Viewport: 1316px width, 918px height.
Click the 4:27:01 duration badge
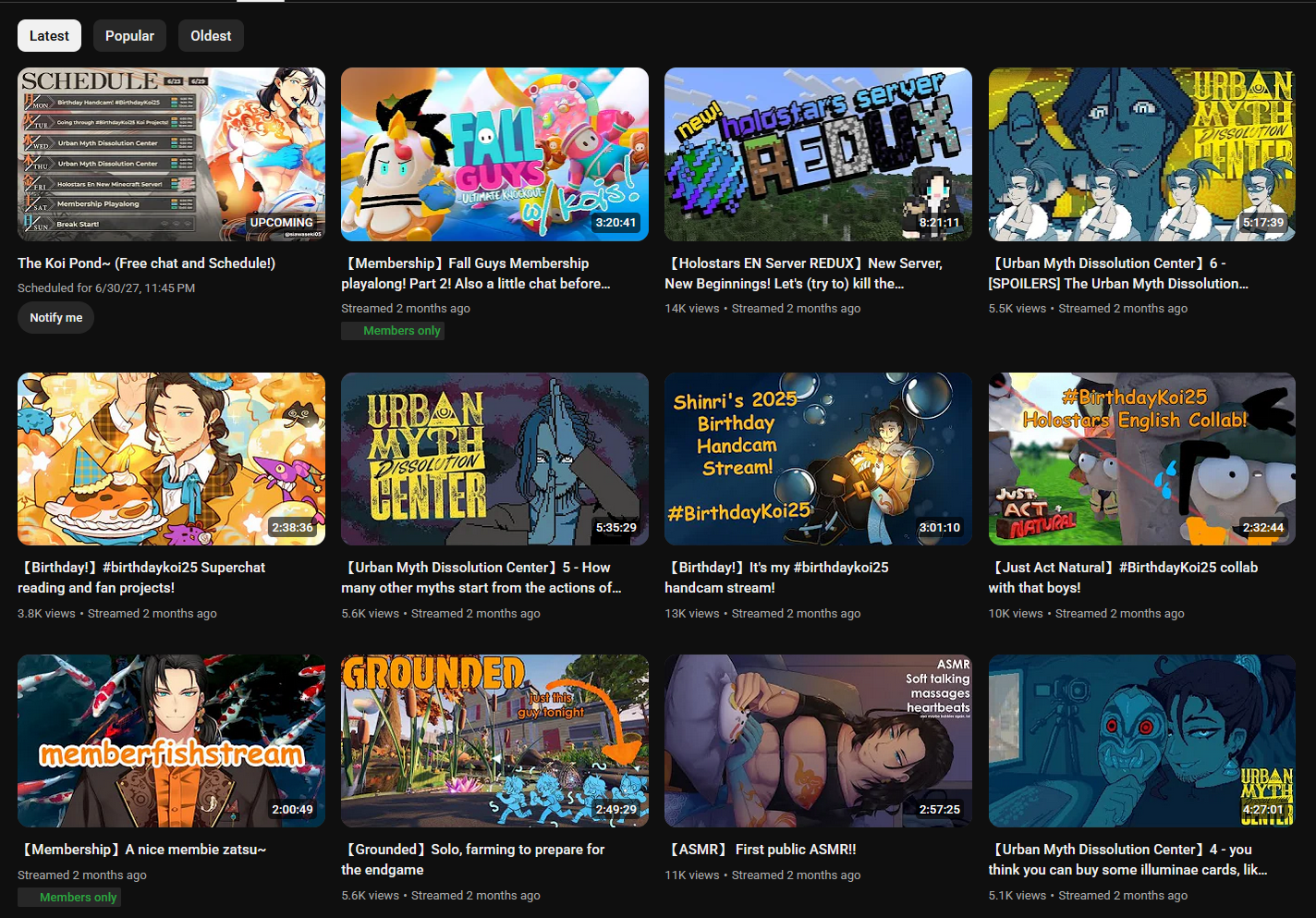(1262, 810)
